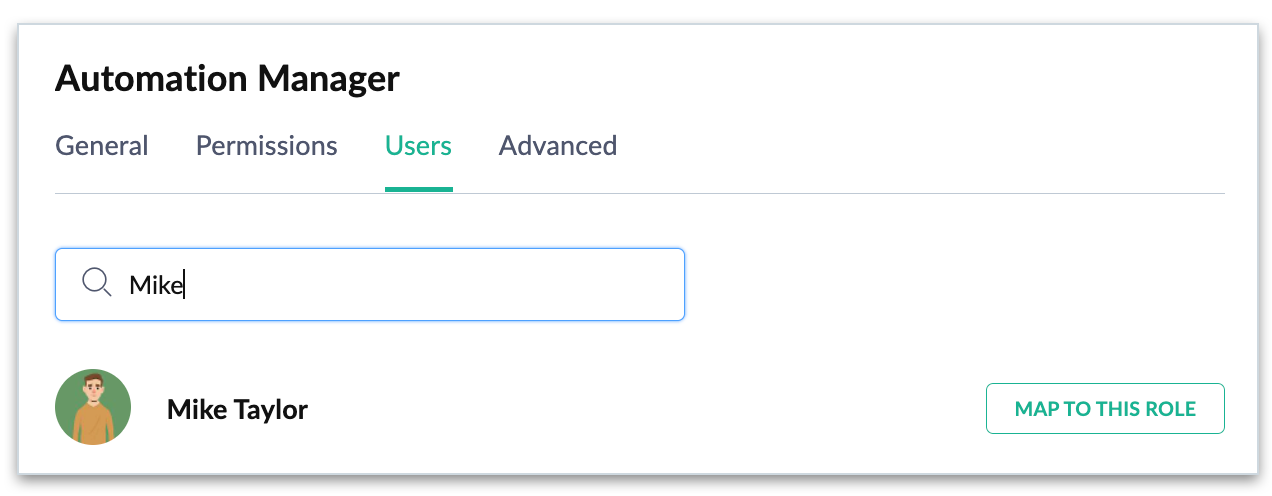The image size is (1272, 496).
Task: Go to the Advanced tab
Action: 557,146
